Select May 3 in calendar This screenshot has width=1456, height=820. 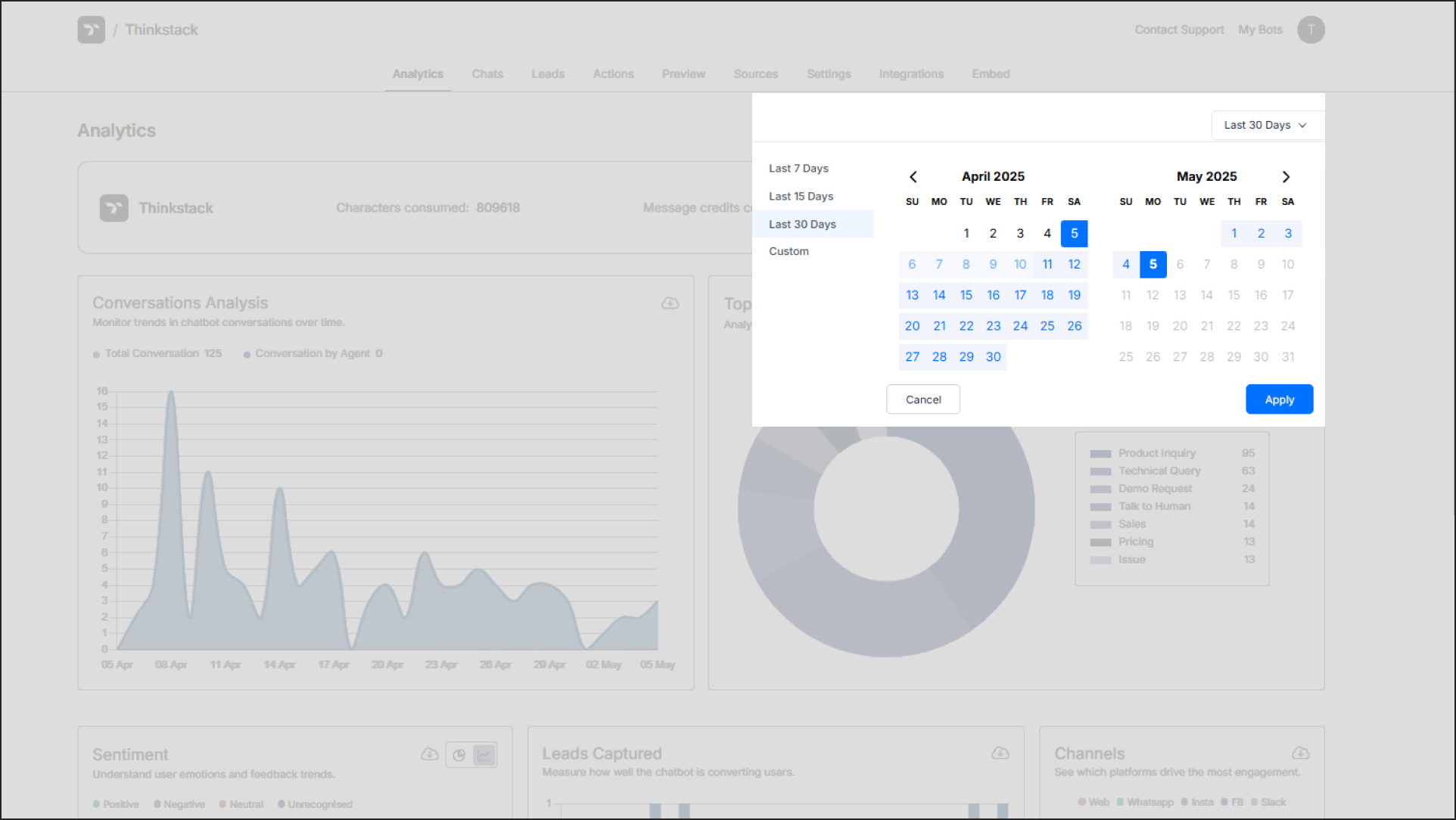click(x=1287, y=234)
